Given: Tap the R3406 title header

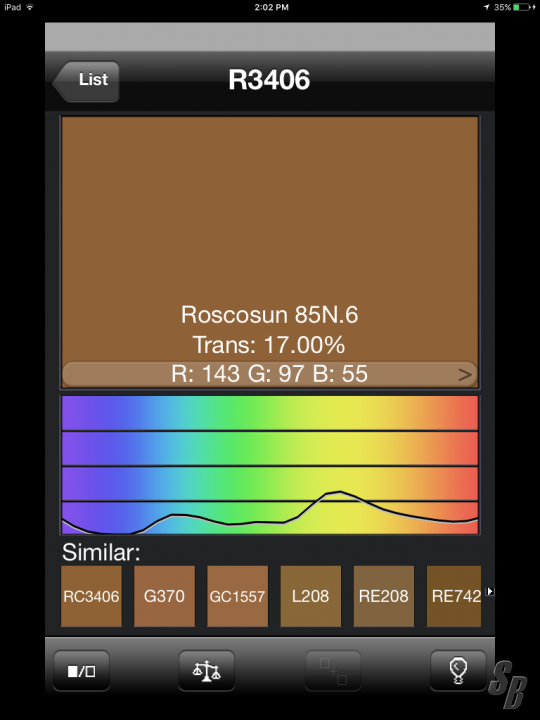Looking at the screenshot, I should pos(269,80).
